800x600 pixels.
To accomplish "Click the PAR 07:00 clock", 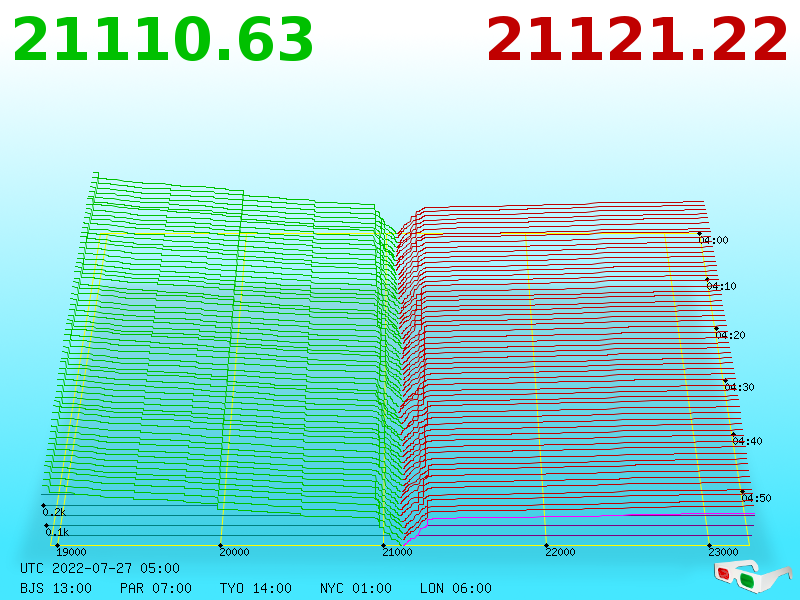I will point(156,588).
